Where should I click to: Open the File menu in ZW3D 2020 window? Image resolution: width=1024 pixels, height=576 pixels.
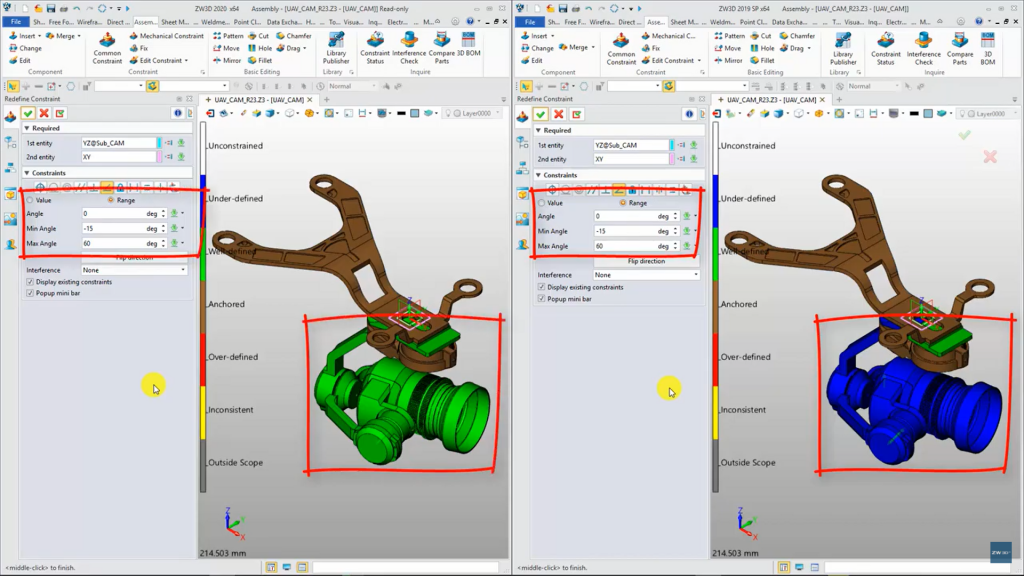coord(16,21)
